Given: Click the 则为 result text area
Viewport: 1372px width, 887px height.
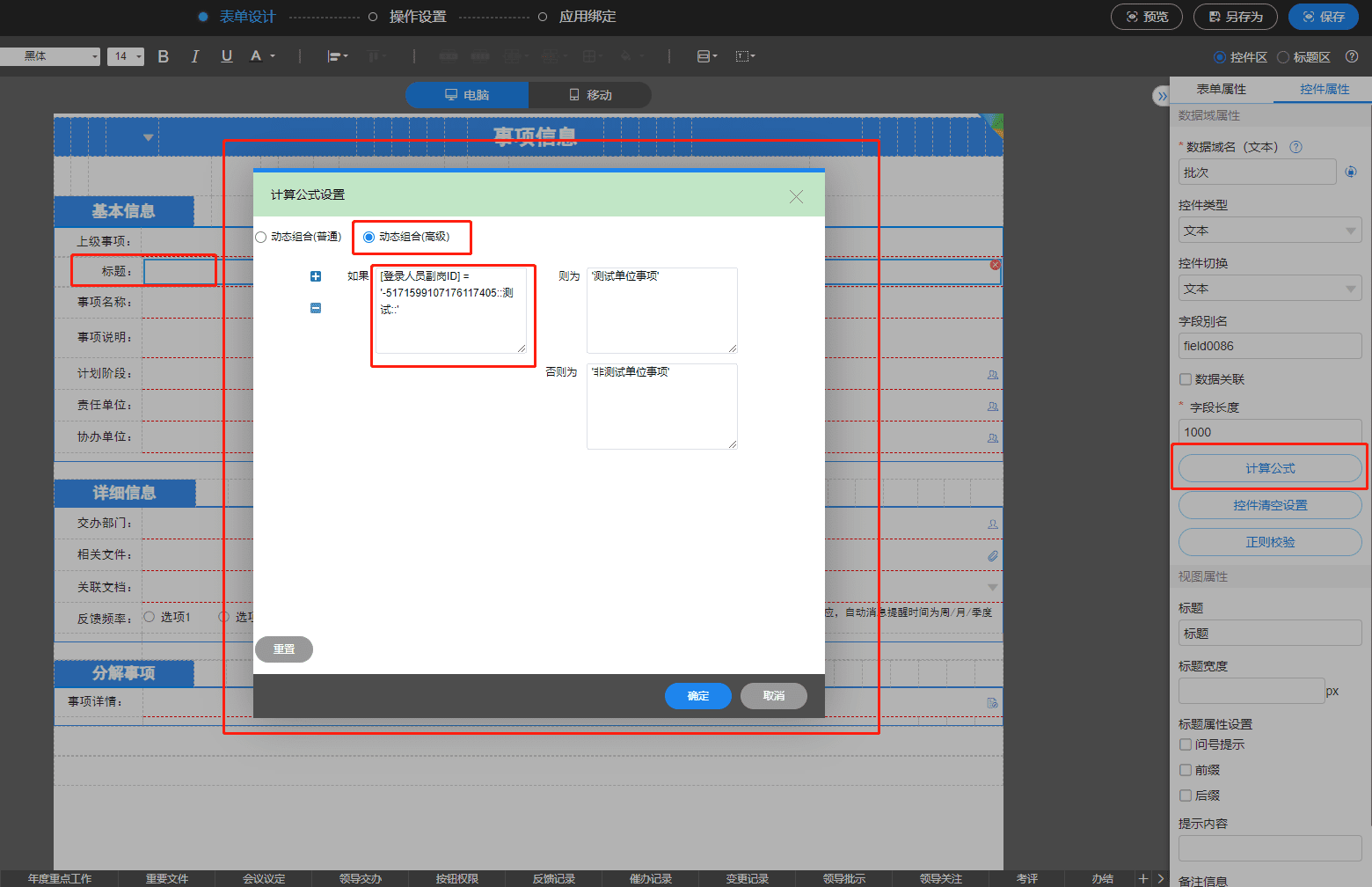Looking at the screenshot, I should coord(662,311).
